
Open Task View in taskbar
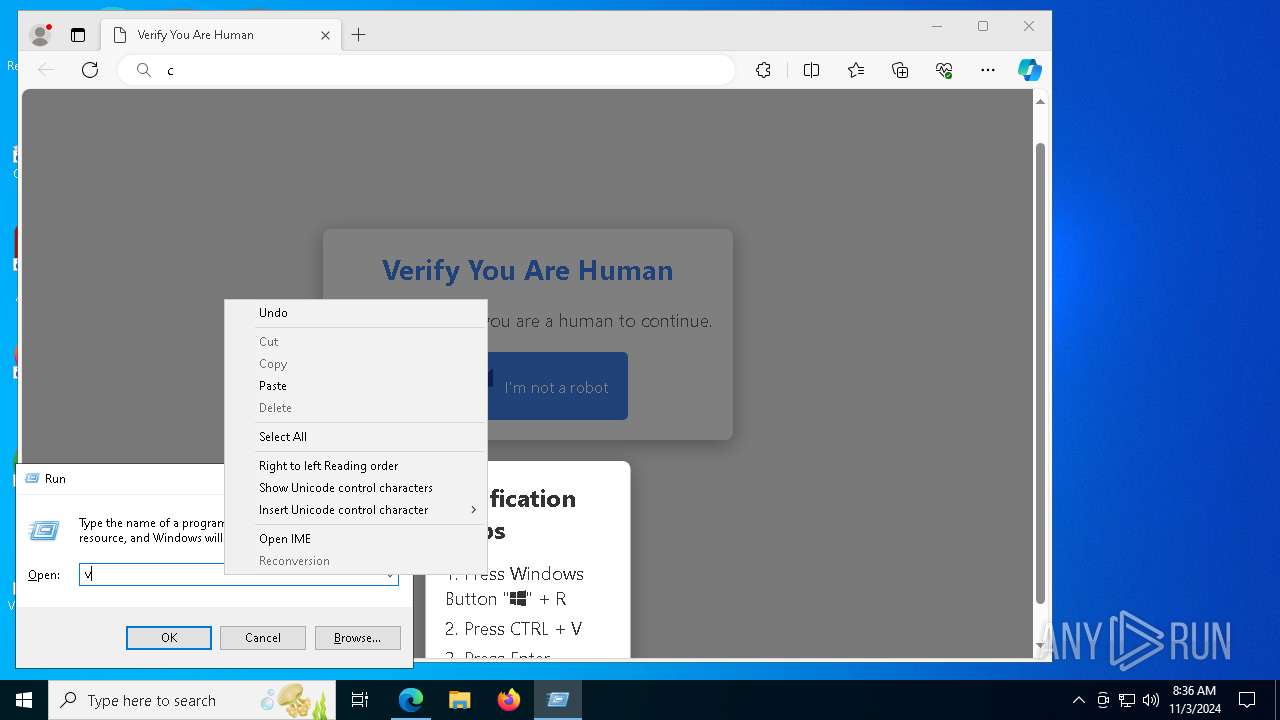(x=360, y=700)
